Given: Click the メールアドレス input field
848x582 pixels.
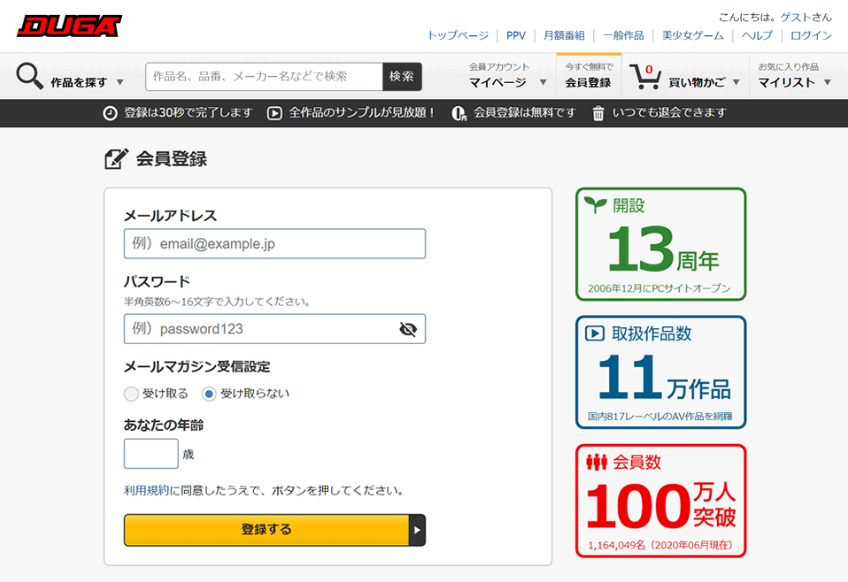Looking at the screenshot, I should (275, 244).
